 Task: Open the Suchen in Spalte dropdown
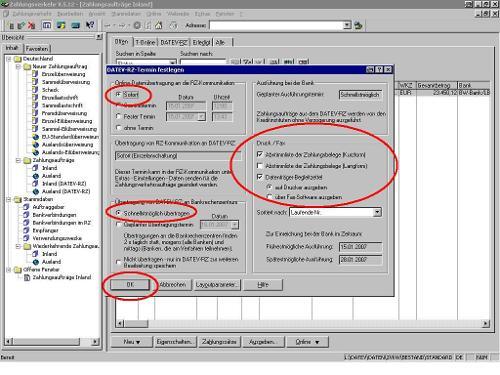[x=173, y=63]
